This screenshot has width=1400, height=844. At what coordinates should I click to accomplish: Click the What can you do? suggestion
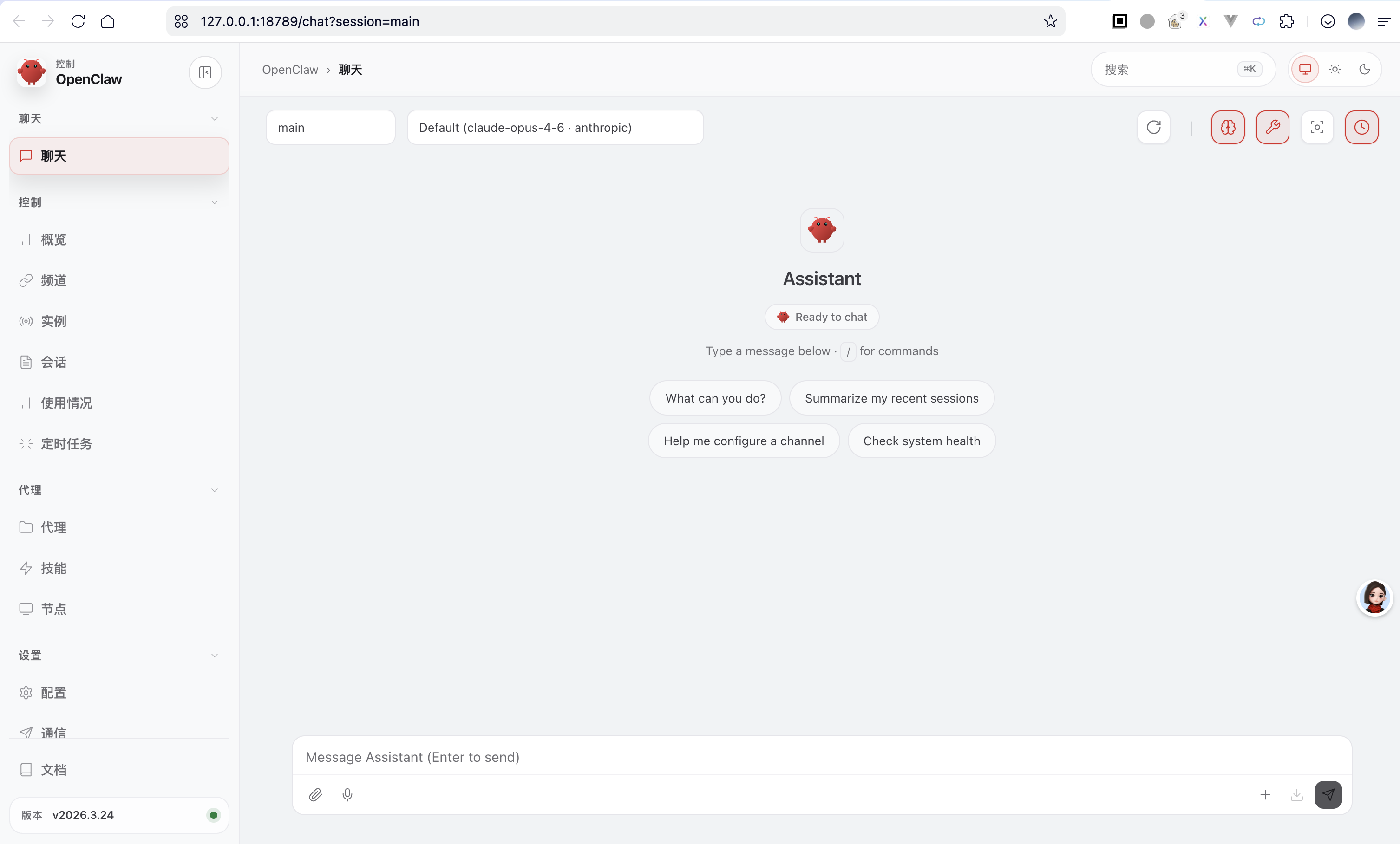click(x=715, y=398)
